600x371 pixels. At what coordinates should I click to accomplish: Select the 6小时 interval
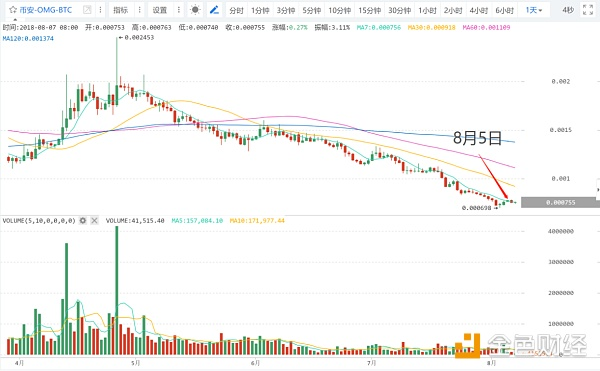(x=504, y=10)
